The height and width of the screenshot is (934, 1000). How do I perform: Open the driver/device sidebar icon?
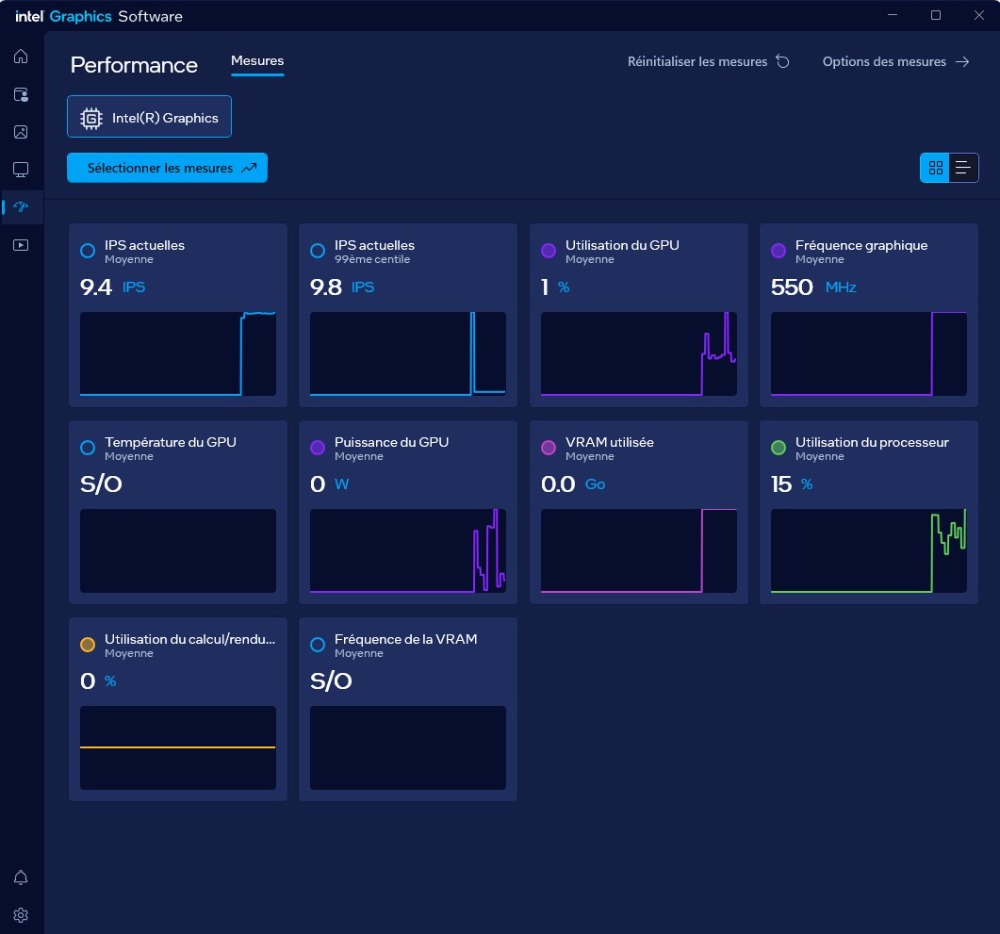[x=21, y=94]
